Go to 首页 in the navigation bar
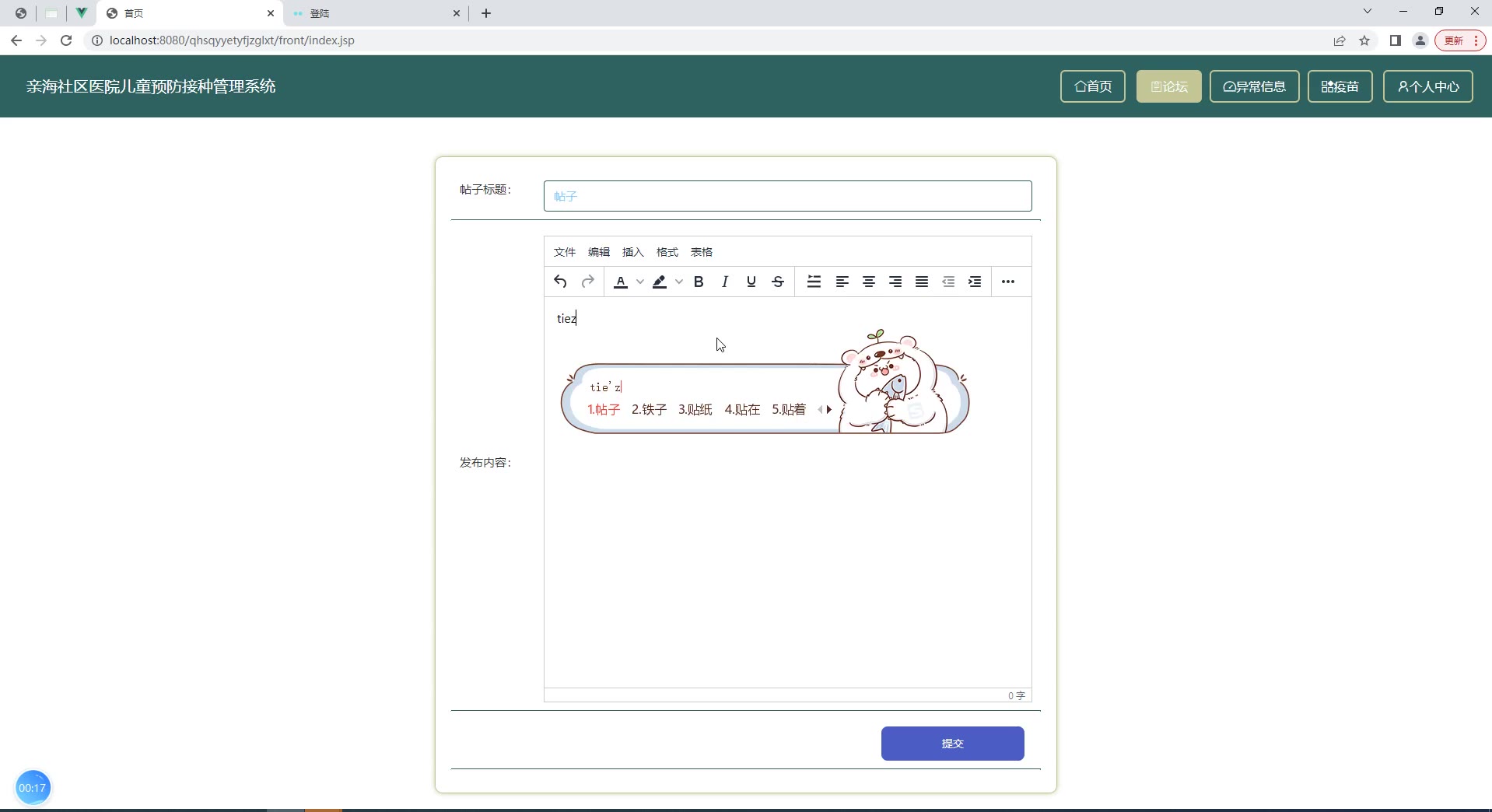 tap(1093, 86)
